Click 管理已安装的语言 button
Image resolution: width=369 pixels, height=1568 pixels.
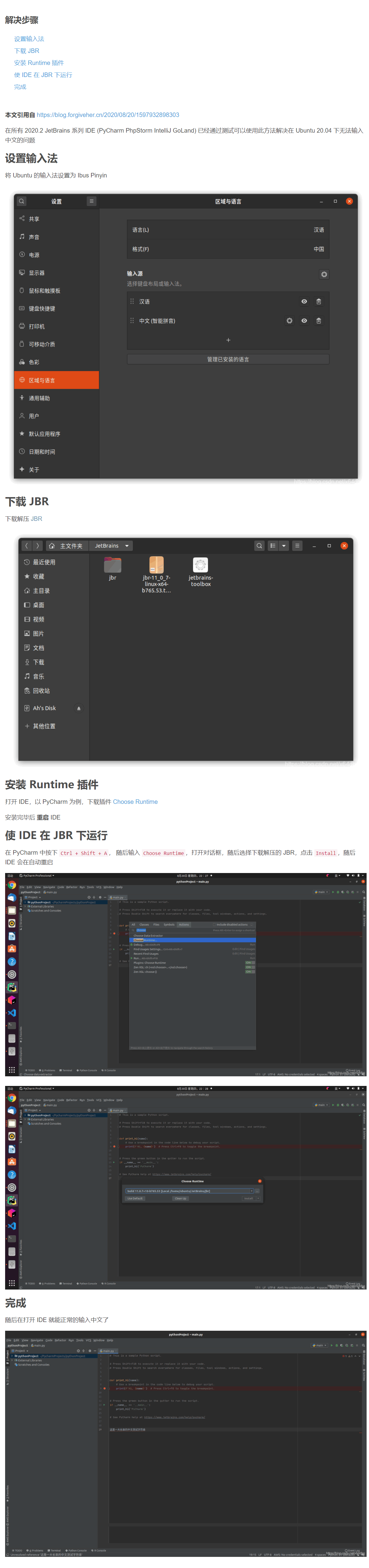pyautogui.click(x=228, y=360)
